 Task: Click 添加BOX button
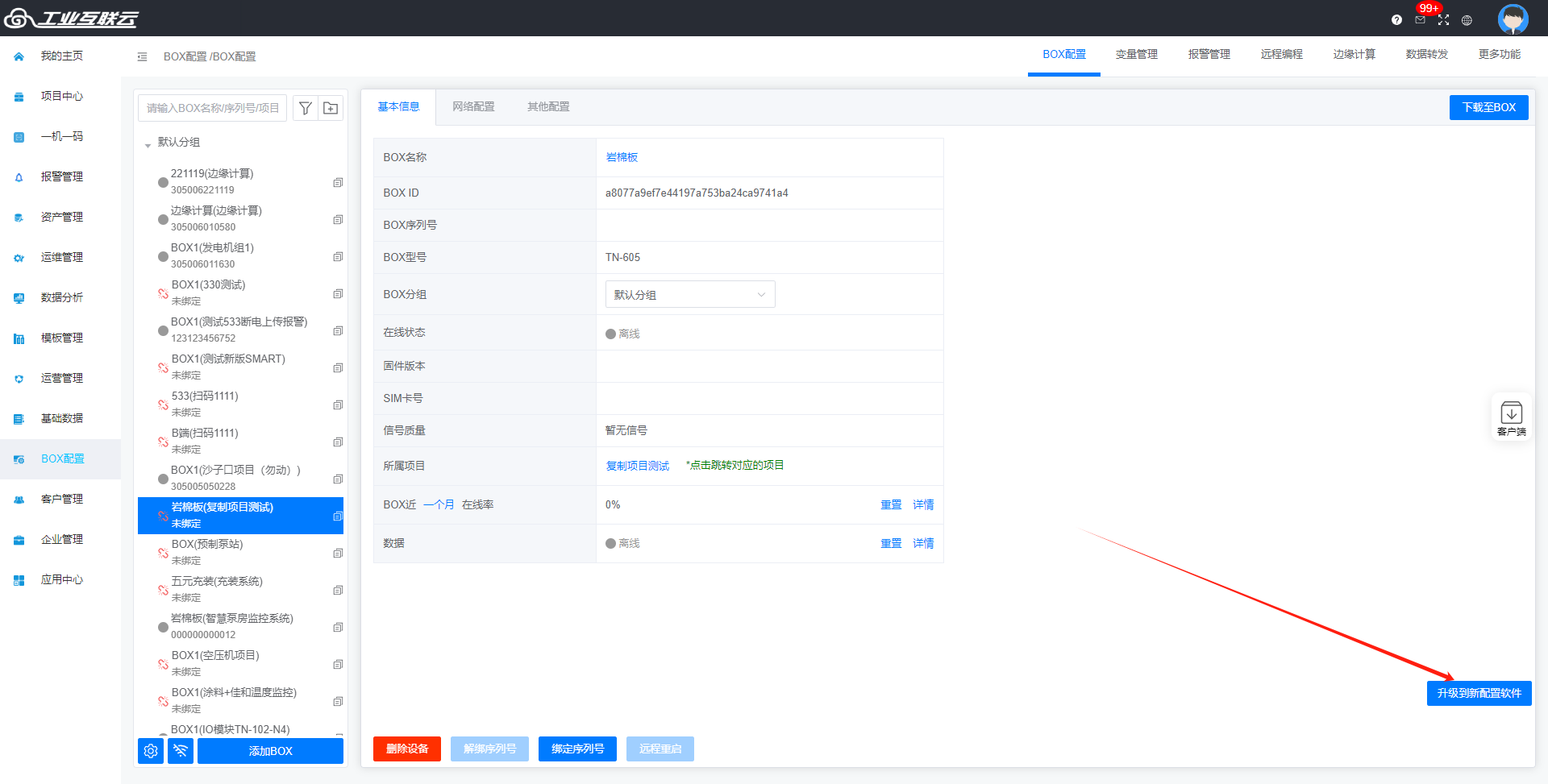click(270, 751)
